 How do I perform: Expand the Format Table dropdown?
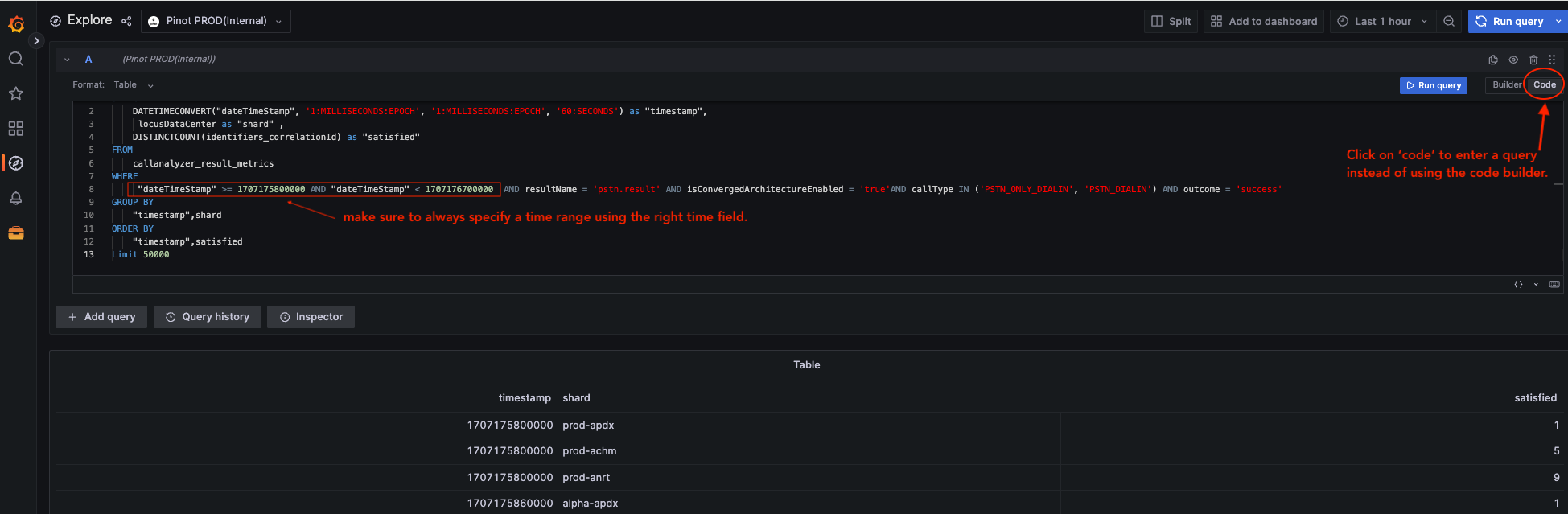tap(134, 85)
